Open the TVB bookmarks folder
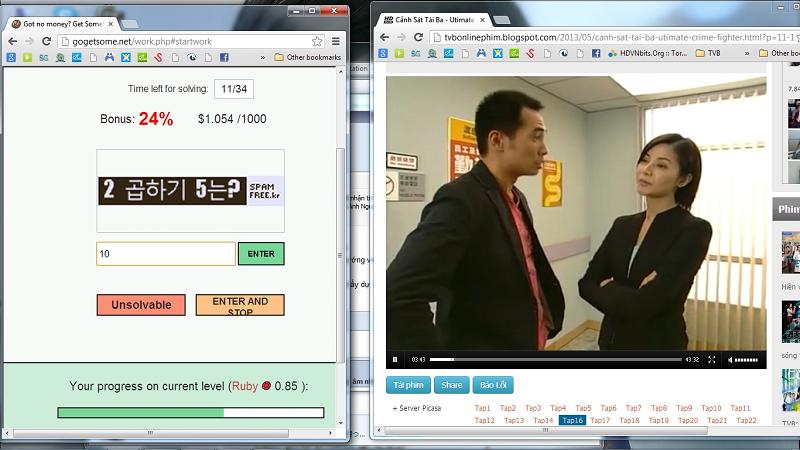 [709, 53]
